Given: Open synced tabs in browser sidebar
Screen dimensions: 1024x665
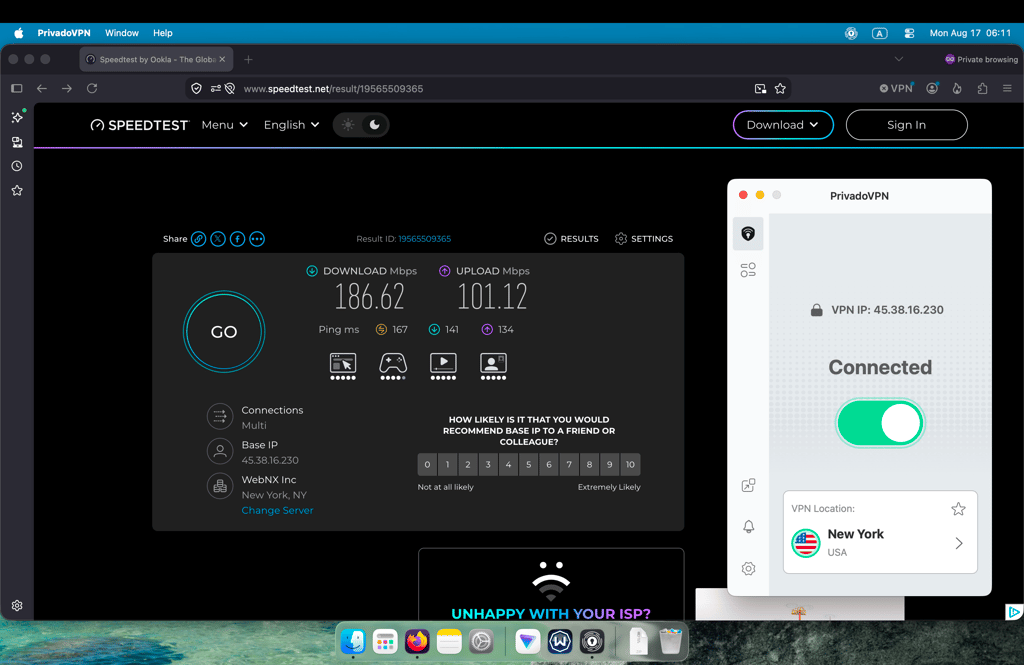Looking at the screenshot, I should 17,142.
